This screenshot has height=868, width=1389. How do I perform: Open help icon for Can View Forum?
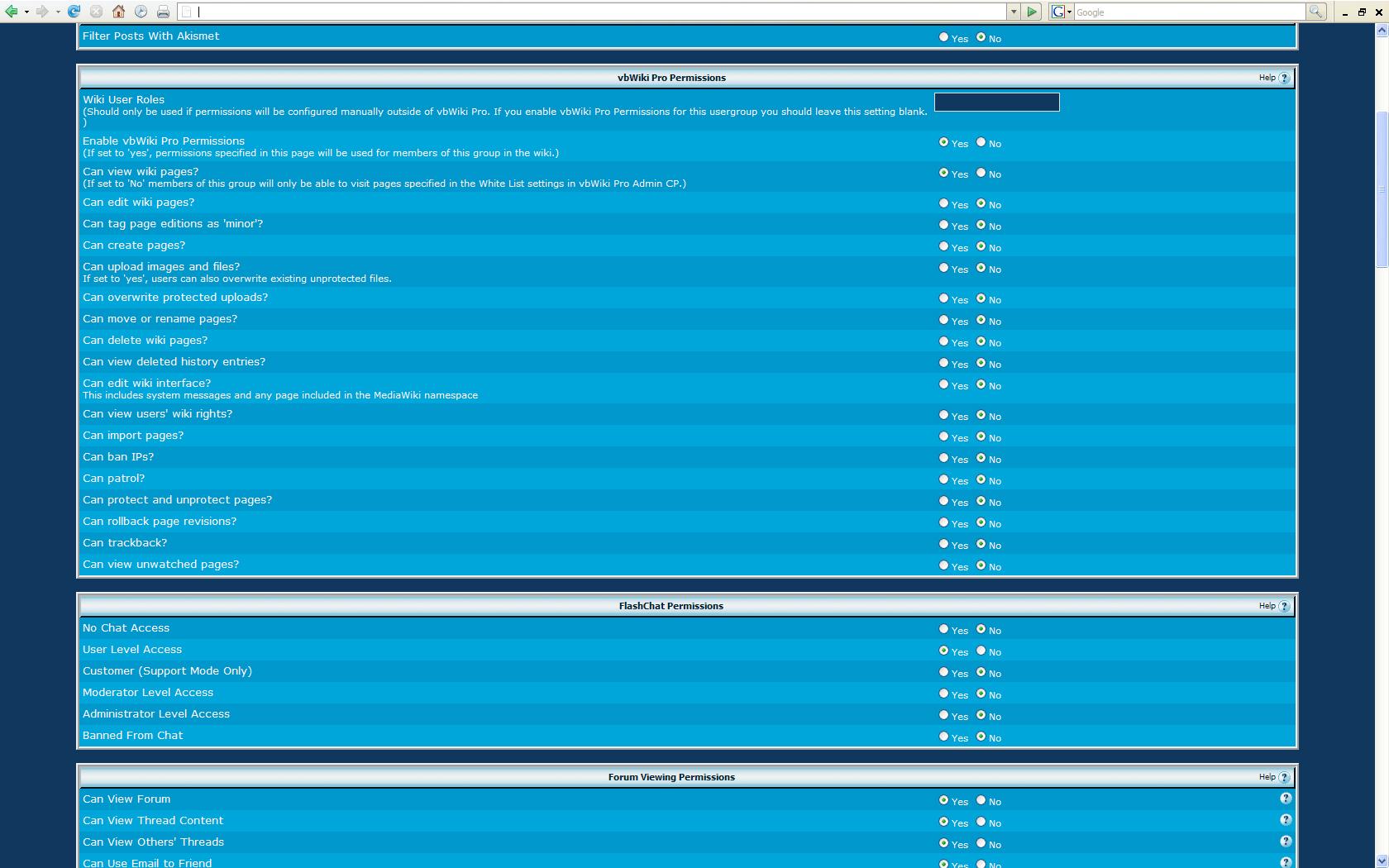pos(1286,799)
